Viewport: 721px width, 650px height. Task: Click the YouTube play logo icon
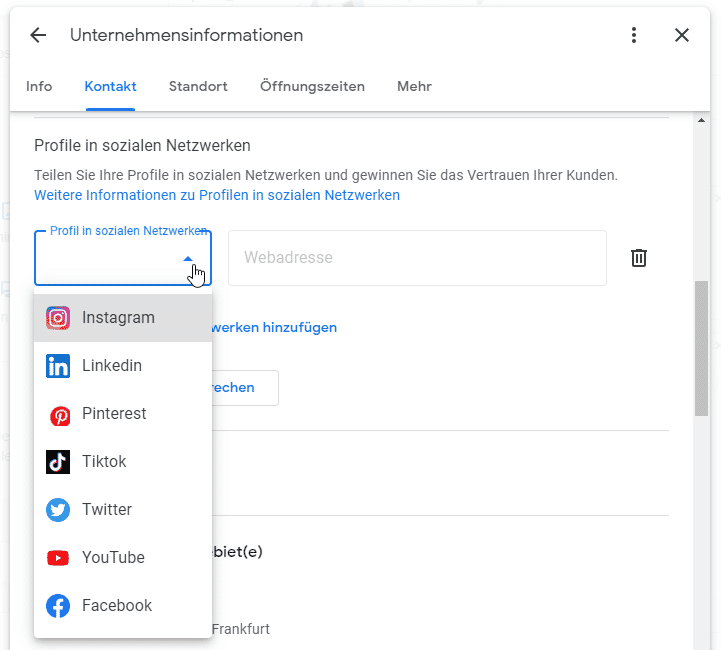[58, 558]
